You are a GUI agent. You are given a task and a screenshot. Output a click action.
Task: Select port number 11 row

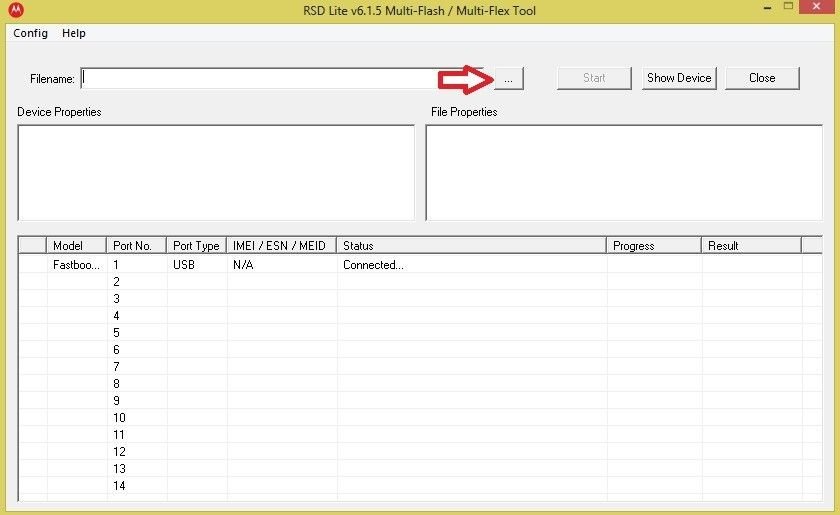[x=420, y=435]
